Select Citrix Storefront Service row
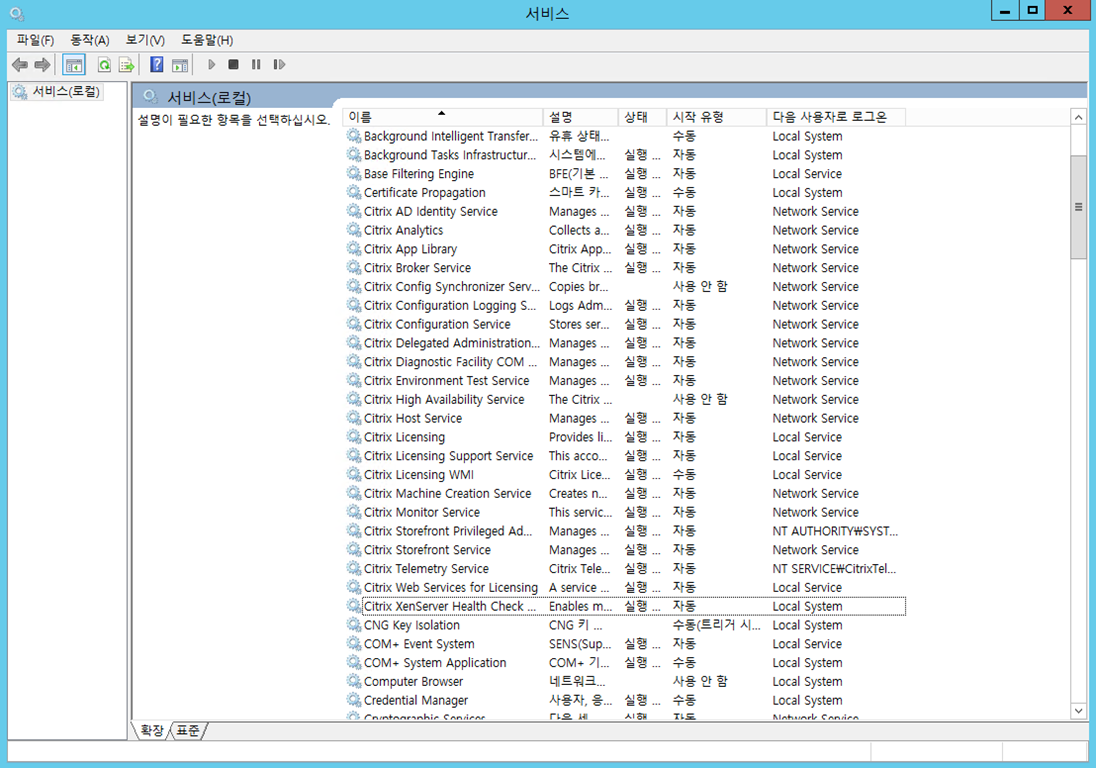This screenshot has width=1096, height=768. [x=626, y=550]
